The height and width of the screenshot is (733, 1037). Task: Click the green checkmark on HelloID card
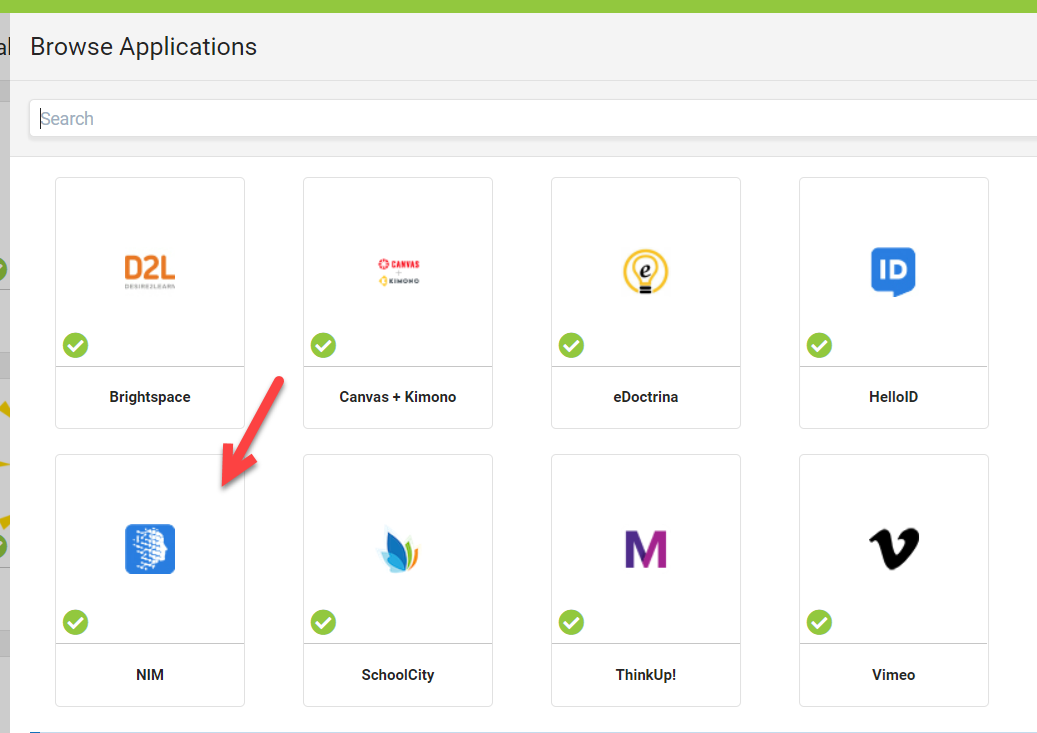tap(819, 345)
